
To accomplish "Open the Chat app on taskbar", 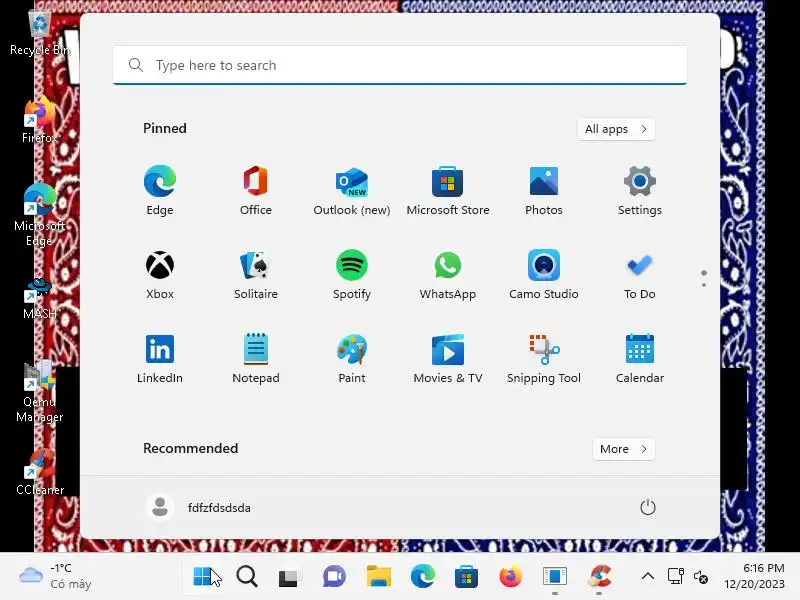I will pyautogui.click(x=334, y=577).
